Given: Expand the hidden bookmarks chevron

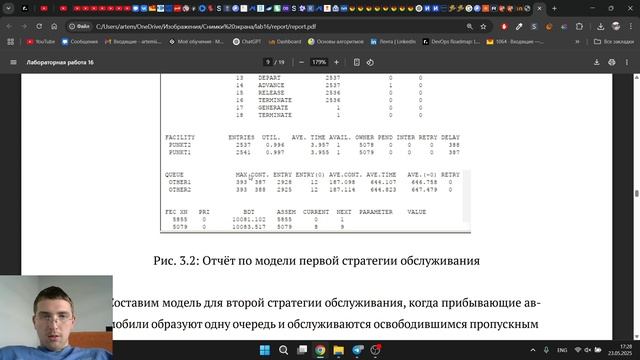Looking at the screenshot, I should point(577,42).
